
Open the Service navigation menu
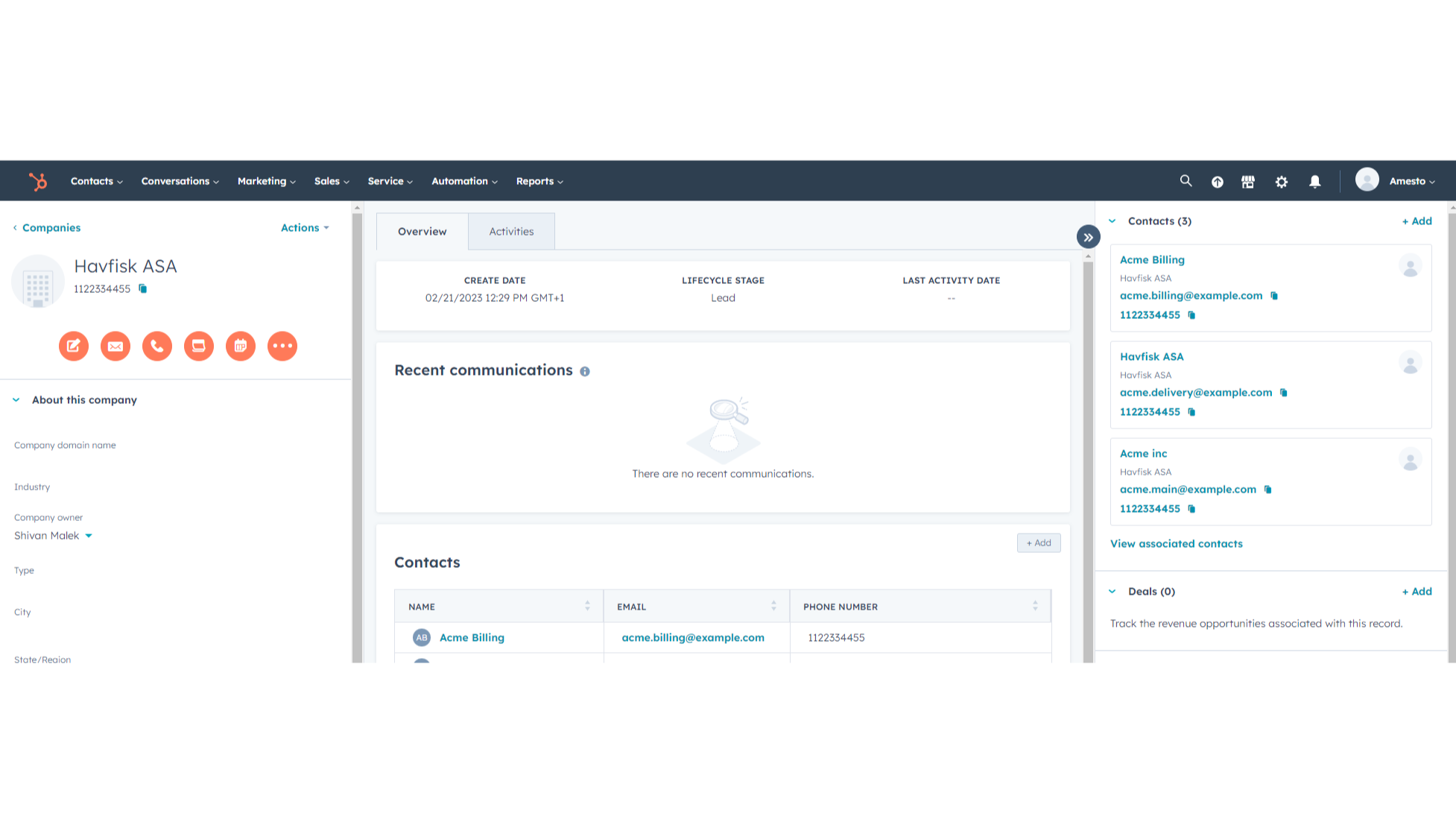pos(390,181)
